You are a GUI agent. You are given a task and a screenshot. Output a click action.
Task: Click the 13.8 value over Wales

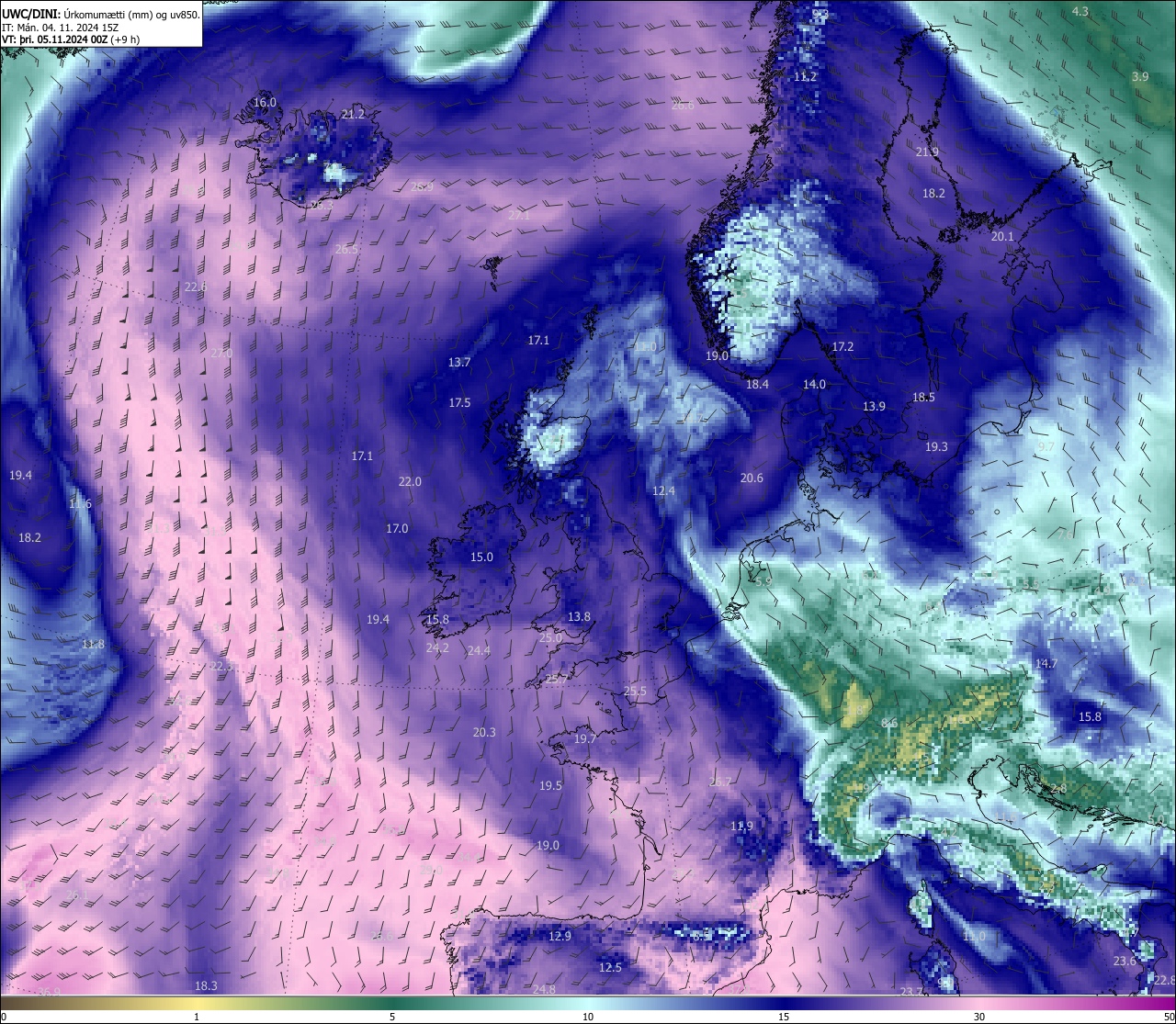579,616
